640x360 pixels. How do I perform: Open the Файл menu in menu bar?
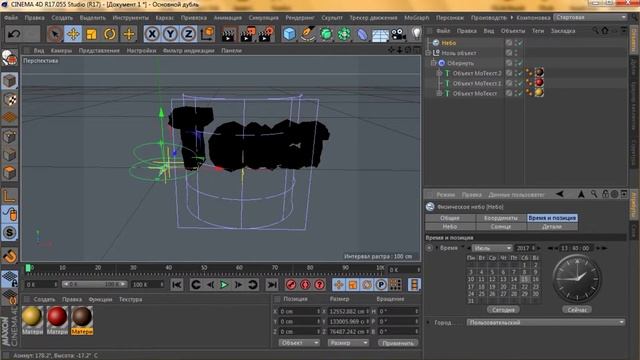(x=11, y=18)
